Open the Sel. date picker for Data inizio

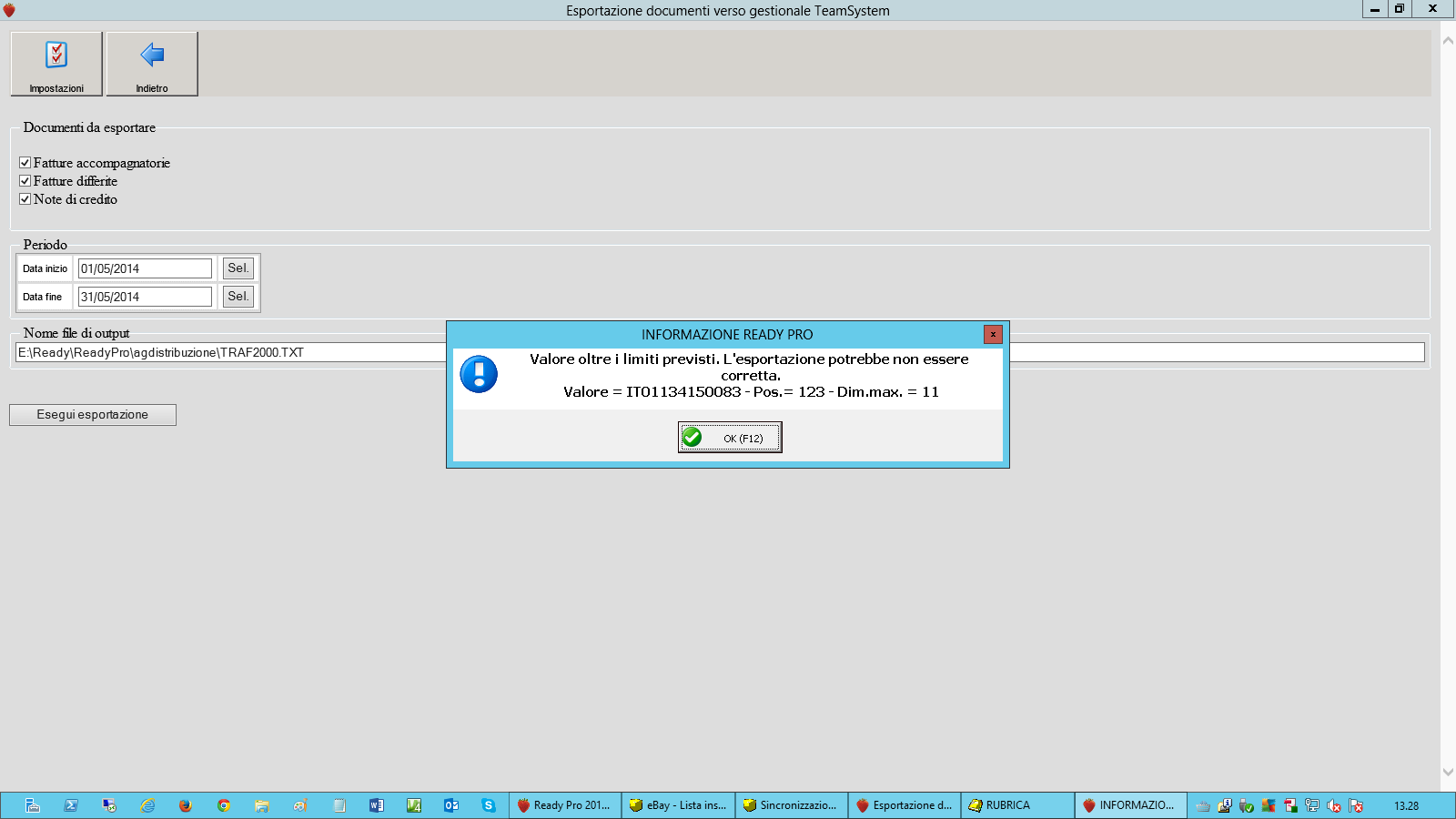click(x=238, y=268)
